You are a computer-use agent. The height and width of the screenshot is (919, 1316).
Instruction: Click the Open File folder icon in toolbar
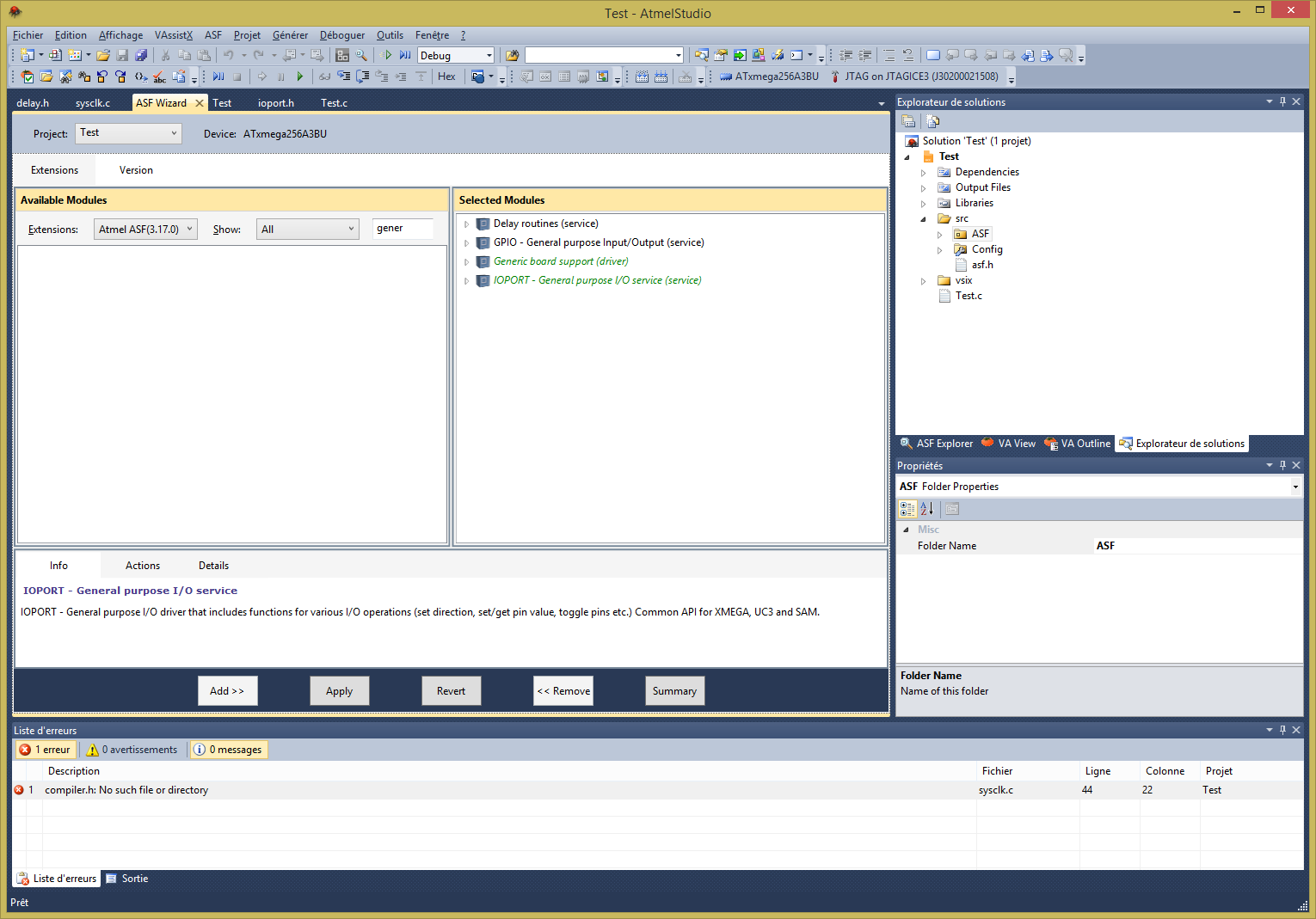(103, 55)
